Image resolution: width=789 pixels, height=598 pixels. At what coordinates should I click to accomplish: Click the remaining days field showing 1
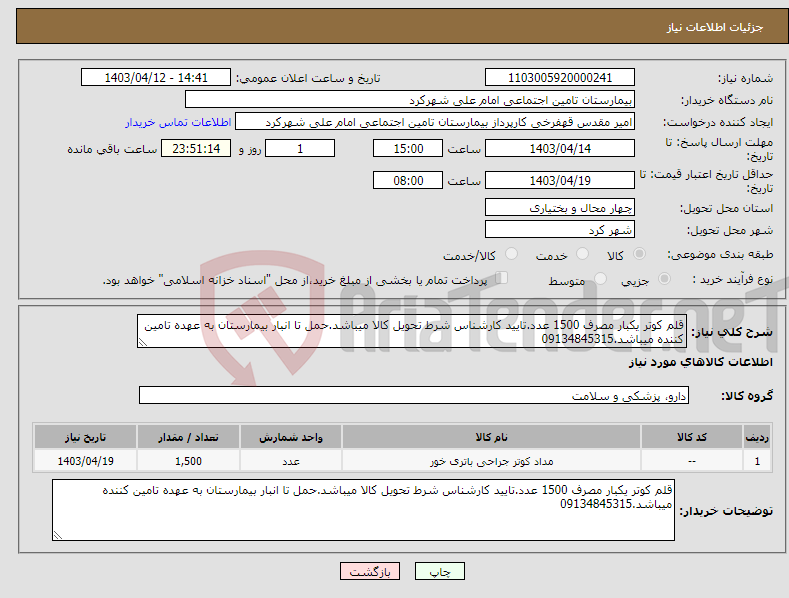pos(300,148)
